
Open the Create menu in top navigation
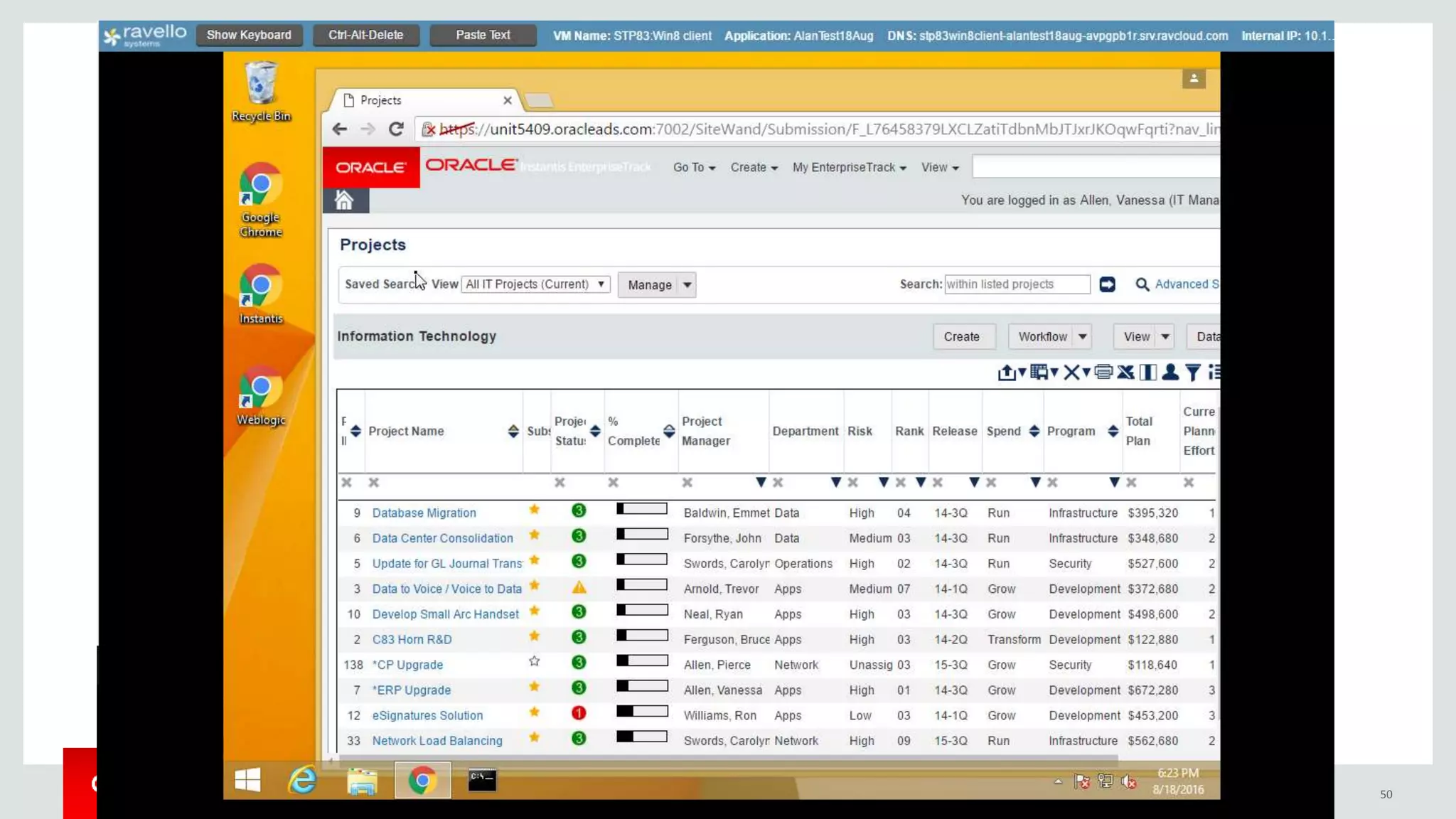click(754, 168)
